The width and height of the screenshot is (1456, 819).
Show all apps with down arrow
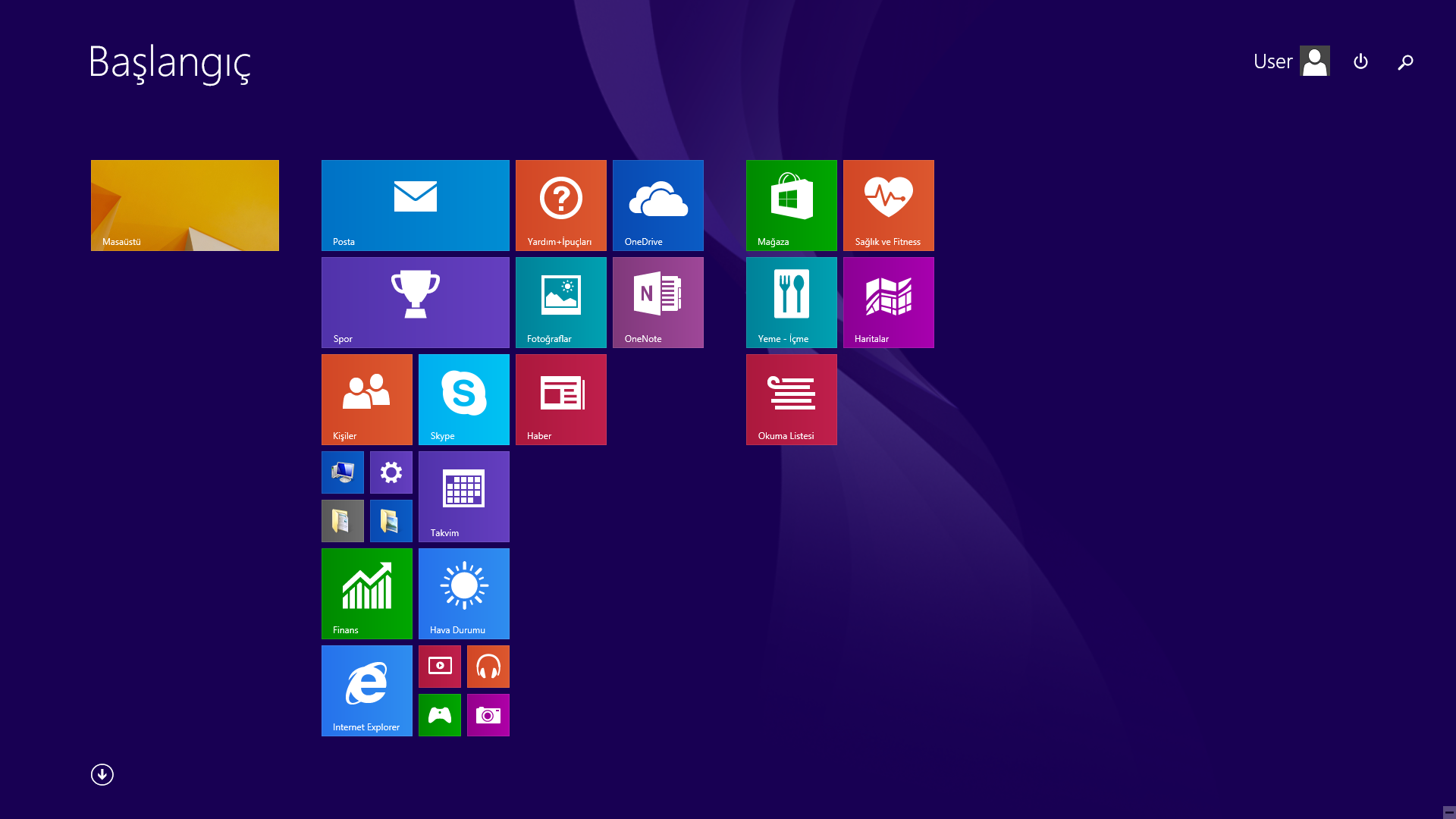pyautogui.click(x=102, y=774)
